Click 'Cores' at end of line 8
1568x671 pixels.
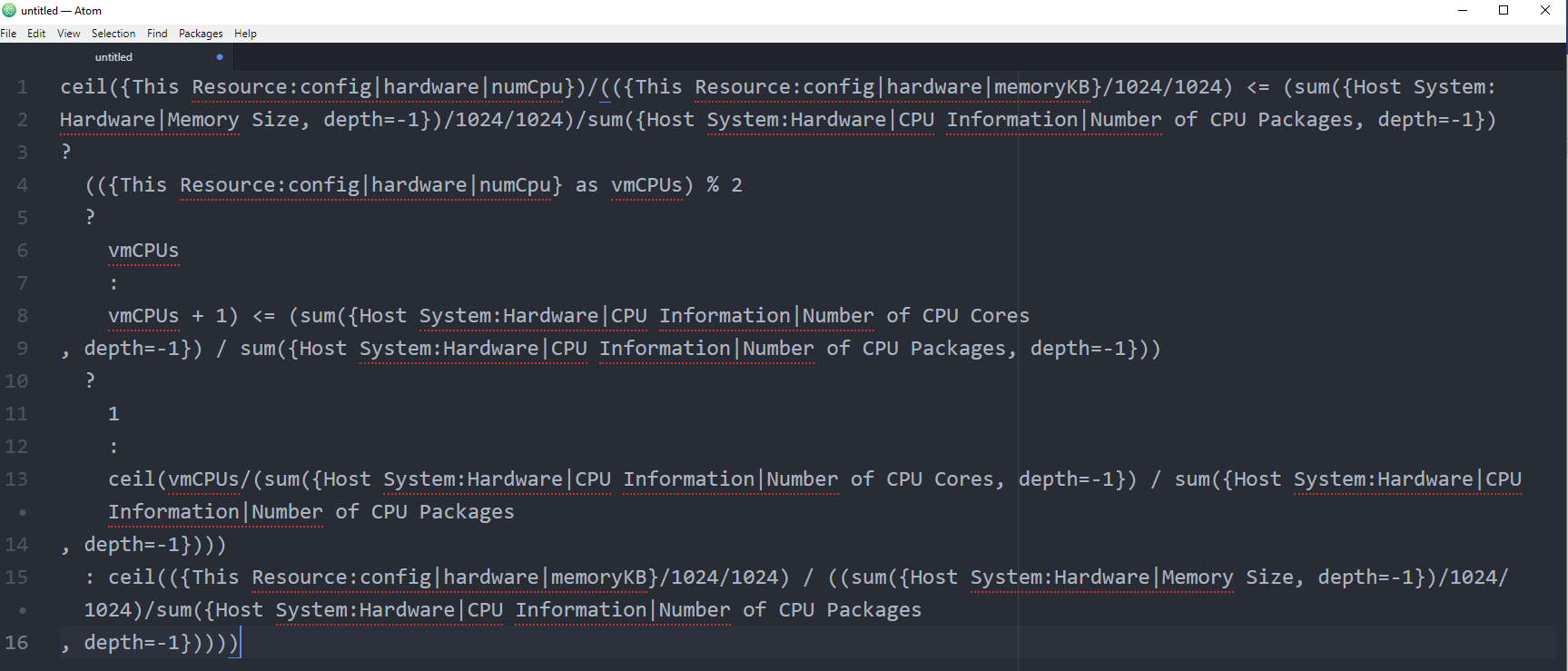point(1000,316)
